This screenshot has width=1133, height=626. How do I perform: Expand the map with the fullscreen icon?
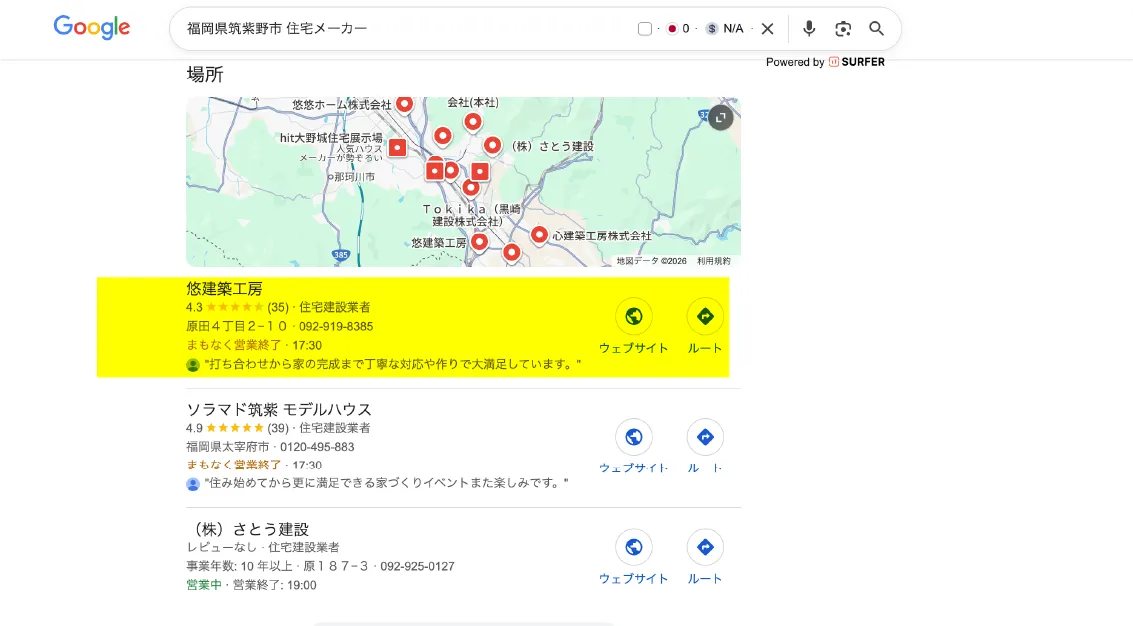click(720, 117)
